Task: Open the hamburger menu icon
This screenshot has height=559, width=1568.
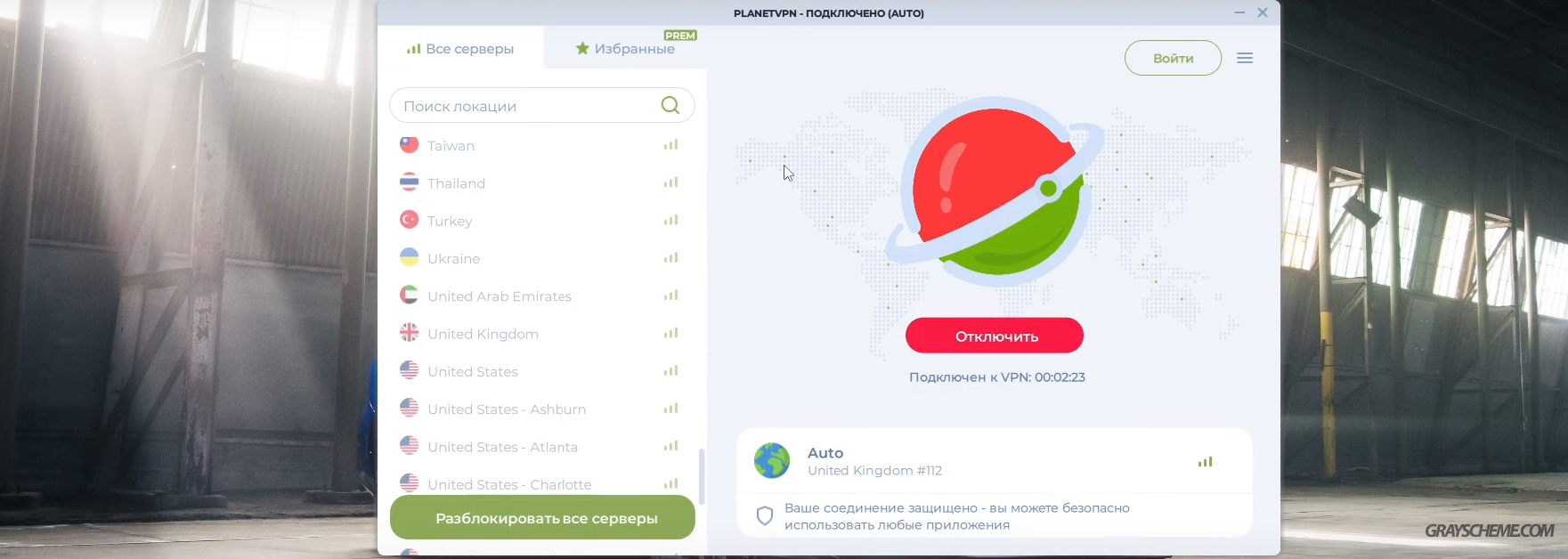Action: pyautogui.click(x=1245, y=58)
